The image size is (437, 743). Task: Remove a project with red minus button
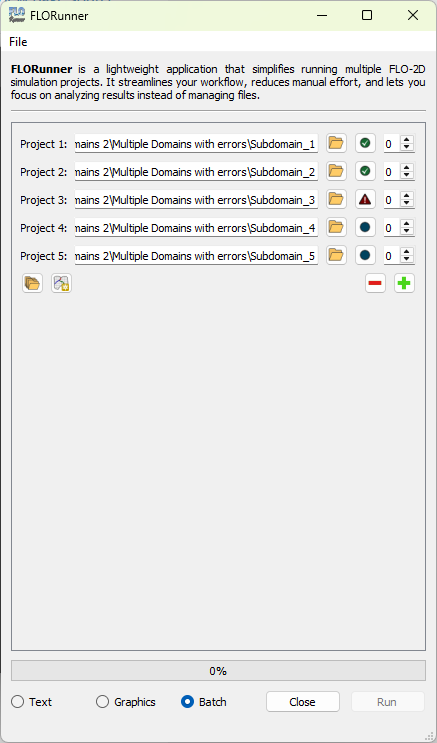[x=375, y=283]
